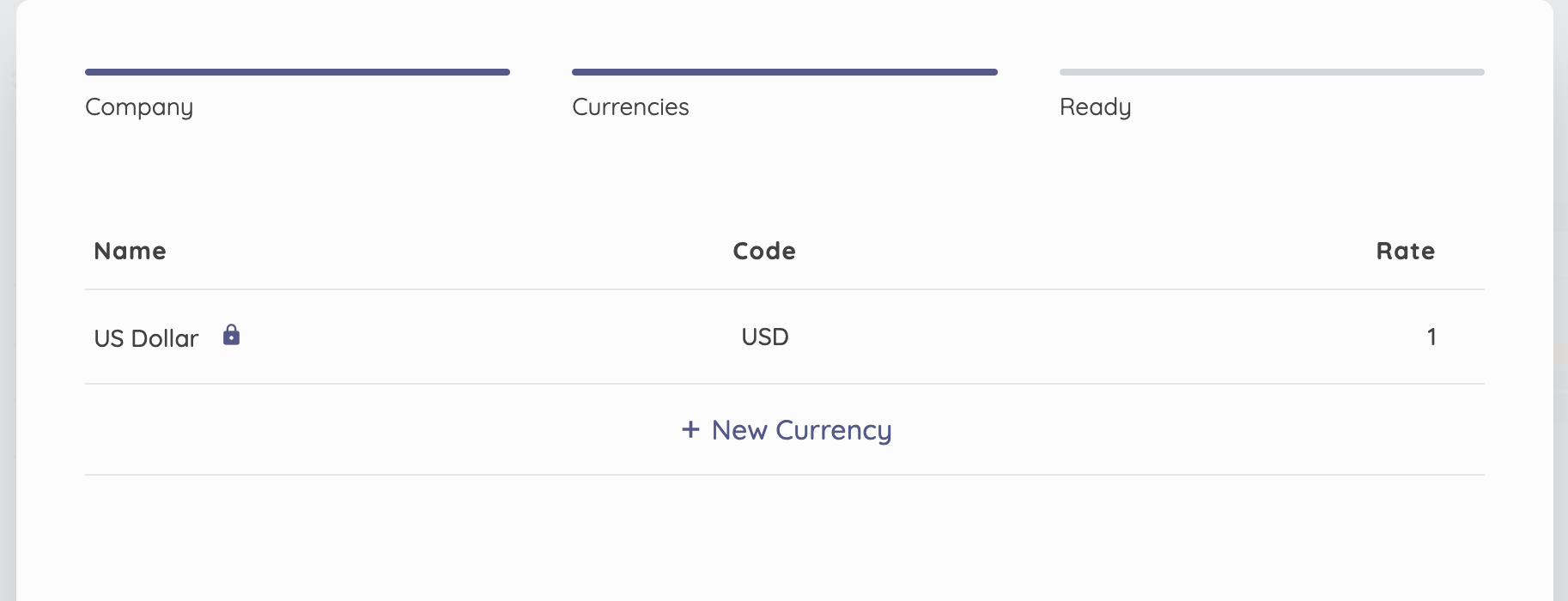Screen dimensions: 1568x601
Task: Click the Company progress bar
Action: point(297,72)
